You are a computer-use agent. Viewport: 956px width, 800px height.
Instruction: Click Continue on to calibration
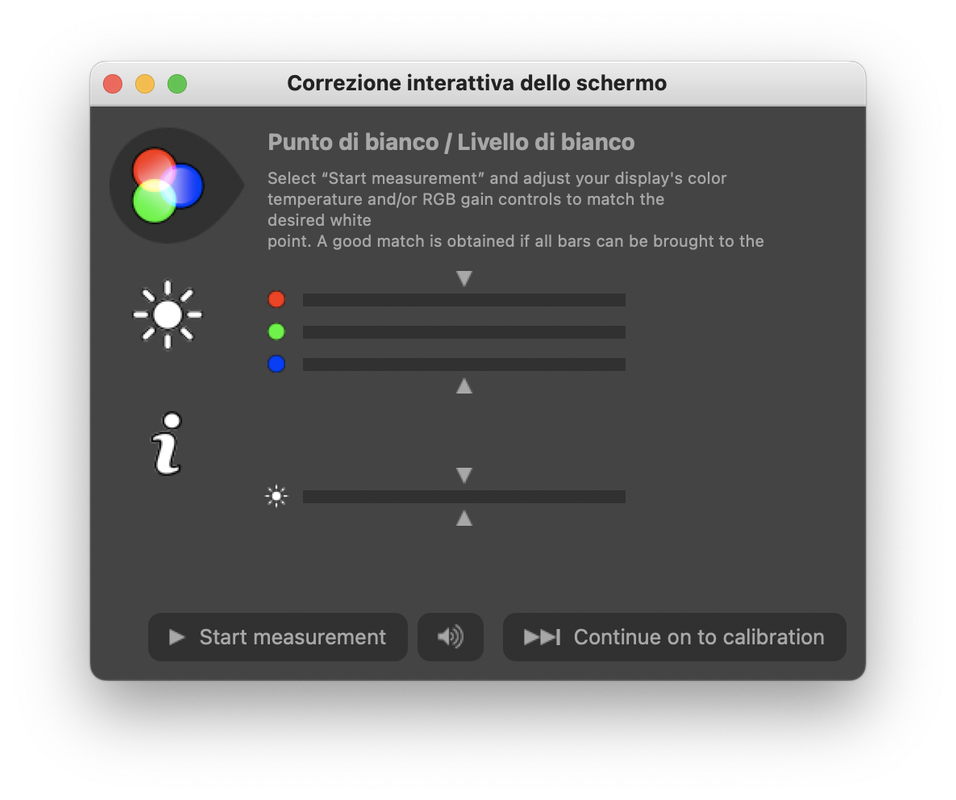(x=674, y=637)
